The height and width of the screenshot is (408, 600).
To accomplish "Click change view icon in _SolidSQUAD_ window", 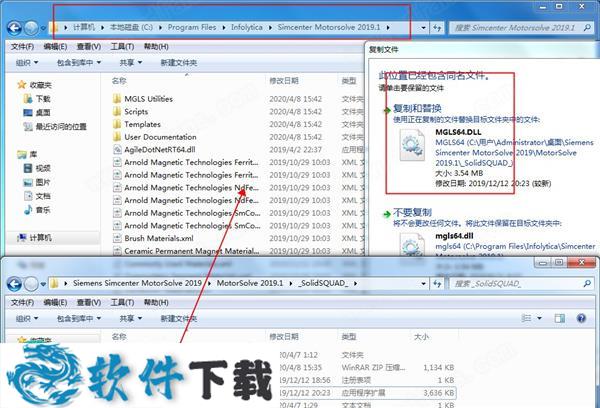I will [x=527, y=318].
